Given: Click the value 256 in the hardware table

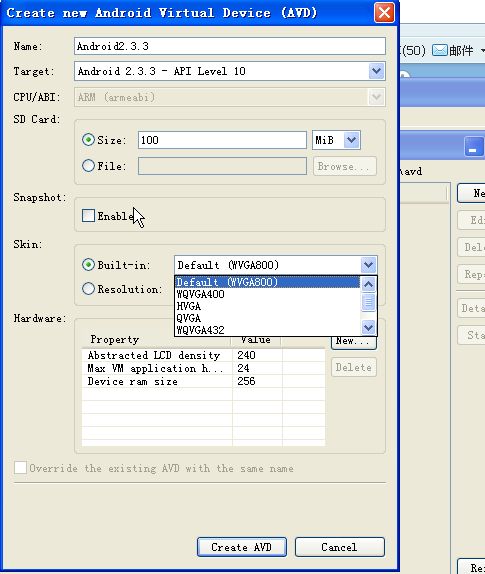Looking at the screenshot, I should pos(246,381).
